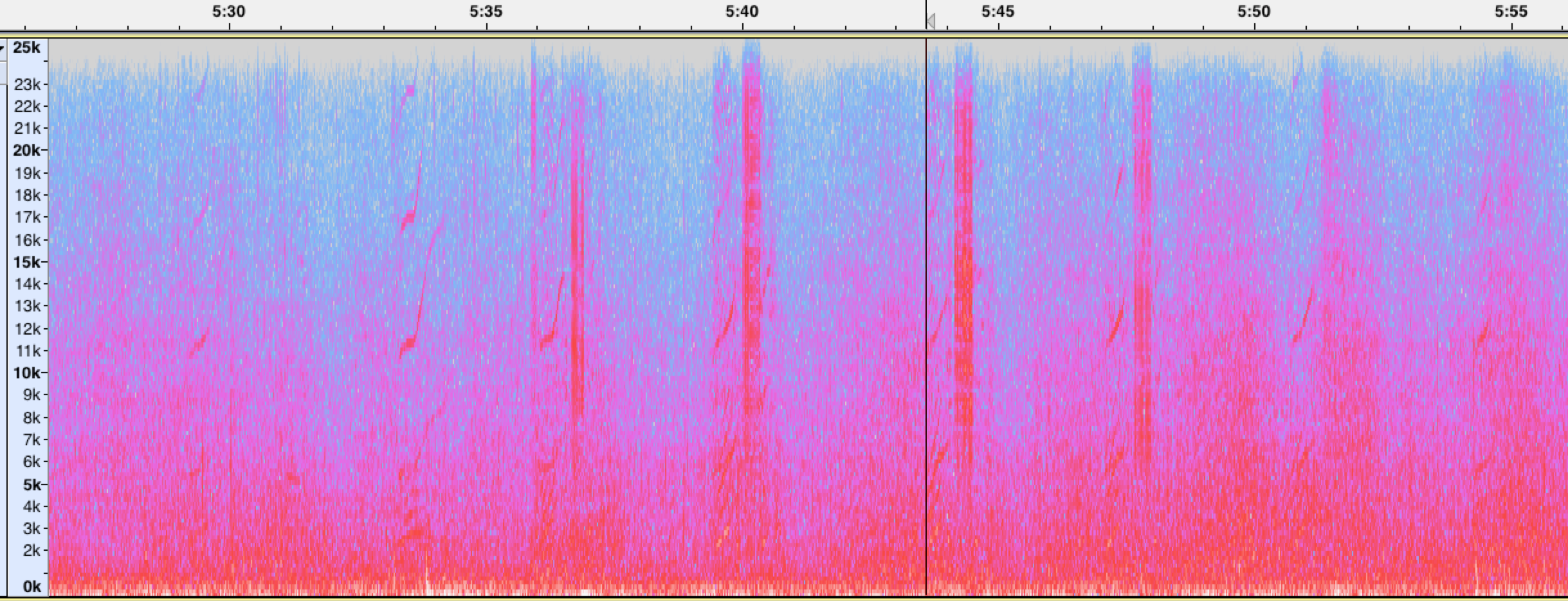Image resolution: width=1568 pixels, height=601 pixels.
Task: Open the track dropdown arrow left of 25k
Action: 3,48
